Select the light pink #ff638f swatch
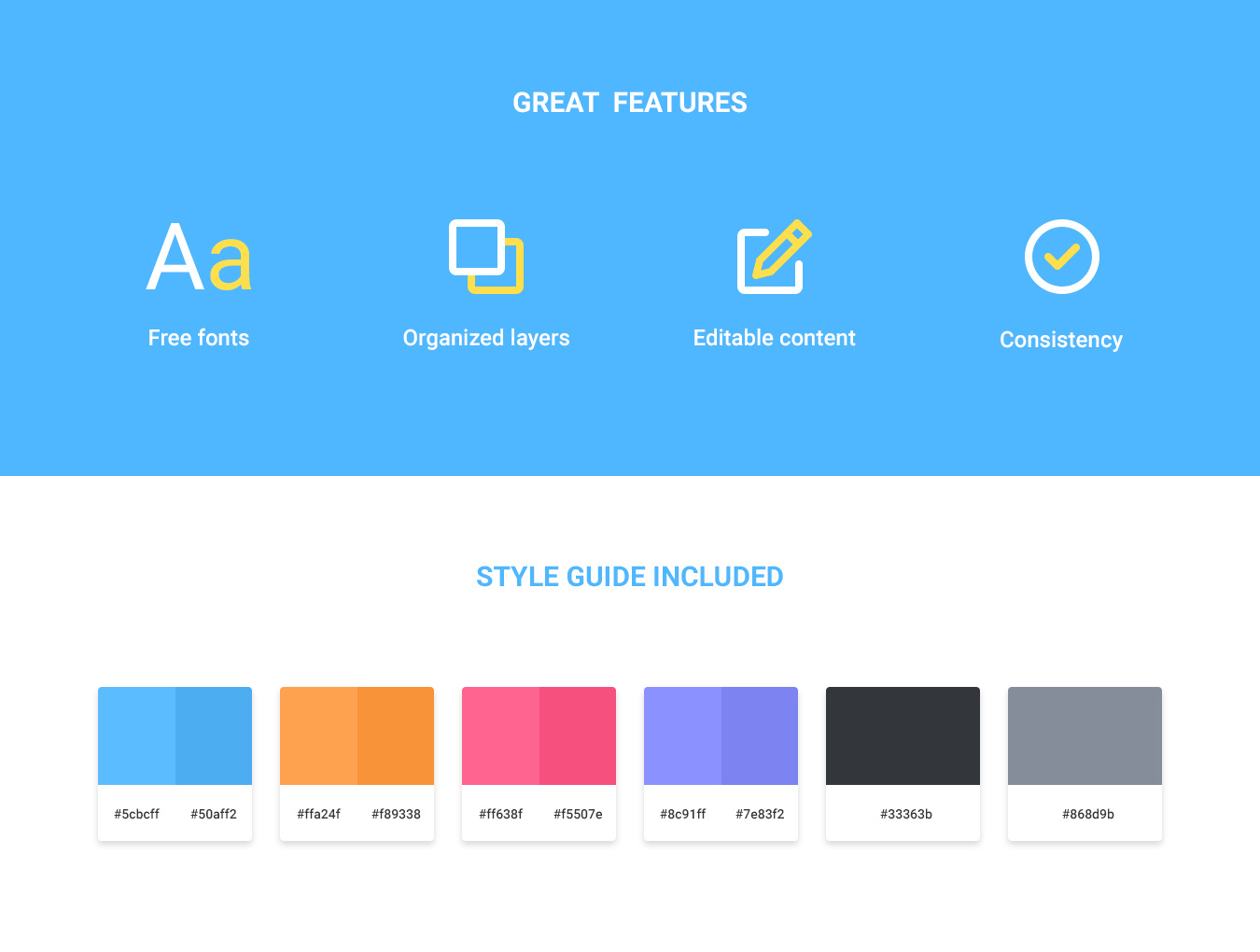 [x=500, y=735]
